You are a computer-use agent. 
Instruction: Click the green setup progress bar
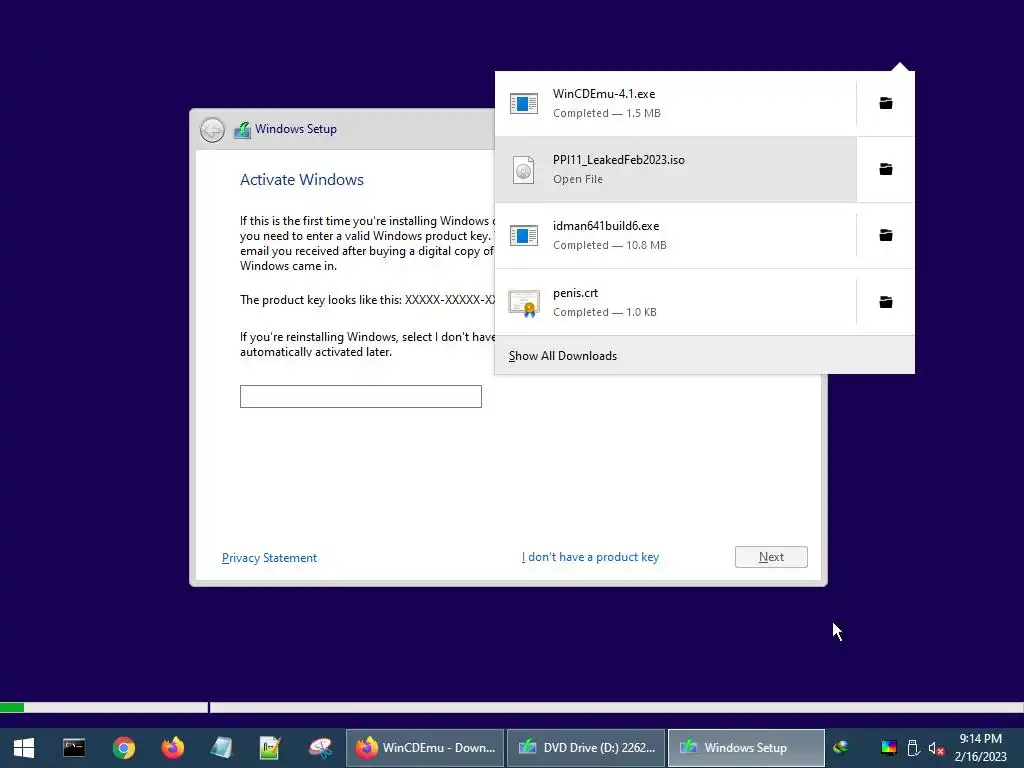click(x=12, y=707)
